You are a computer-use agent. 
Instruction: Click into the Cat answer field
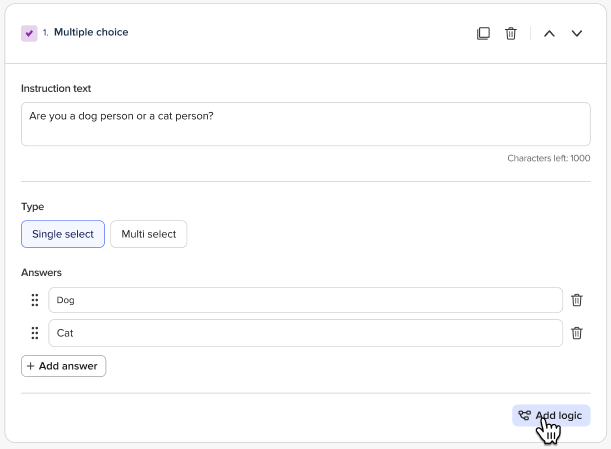306,333
